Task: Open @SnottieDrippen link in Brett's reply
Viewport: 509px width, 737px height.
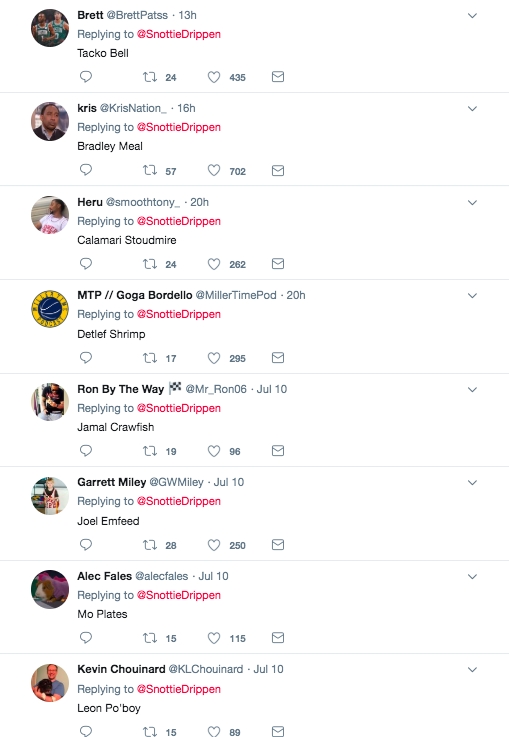Action: click(x=179, y=34)
